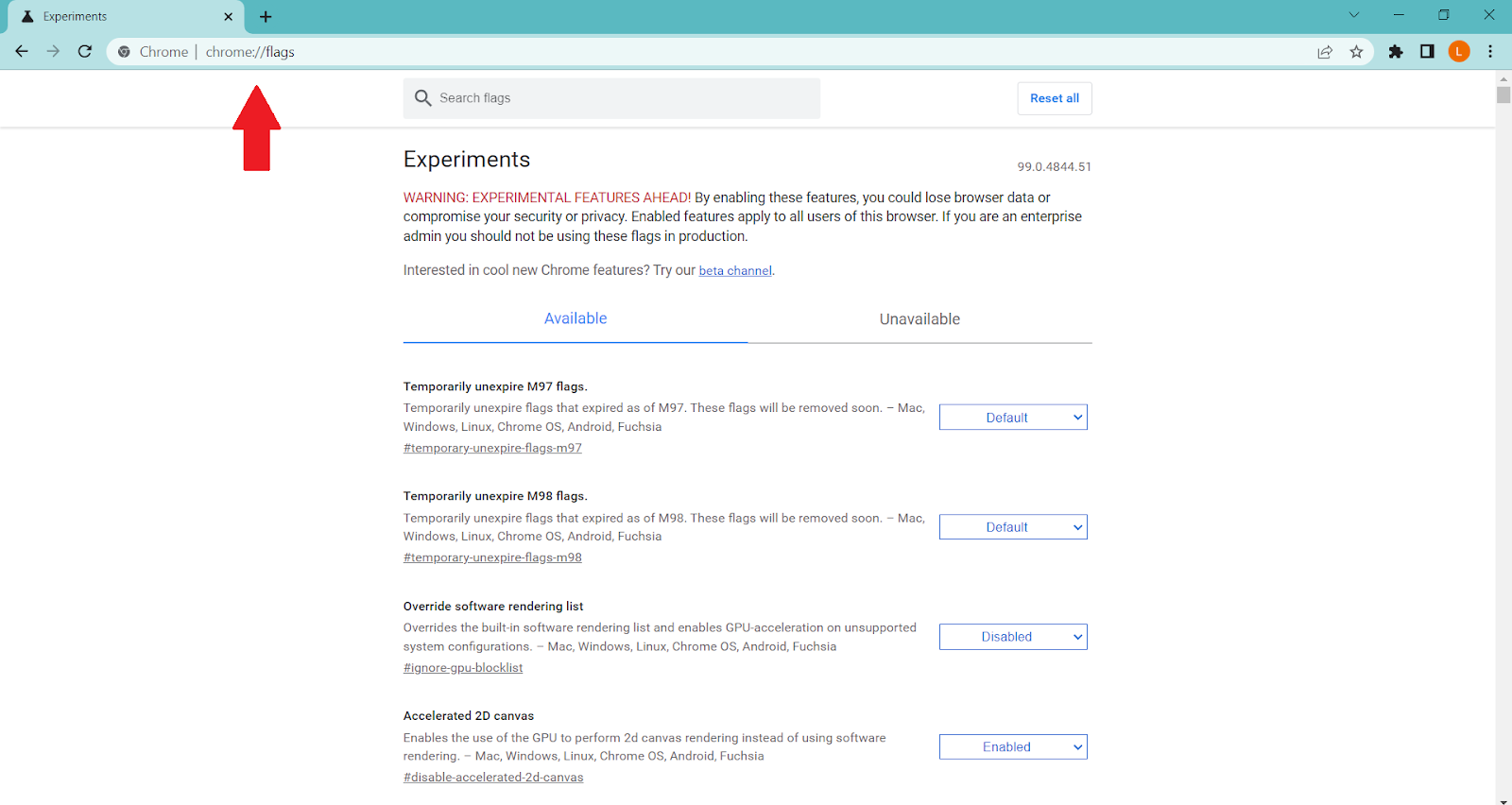Image resolution: width=1512 pixels, height=805 pixels.
Task: Open dropdown for Temporarily unexpire M98 flags
Action: click(1013, 527)
